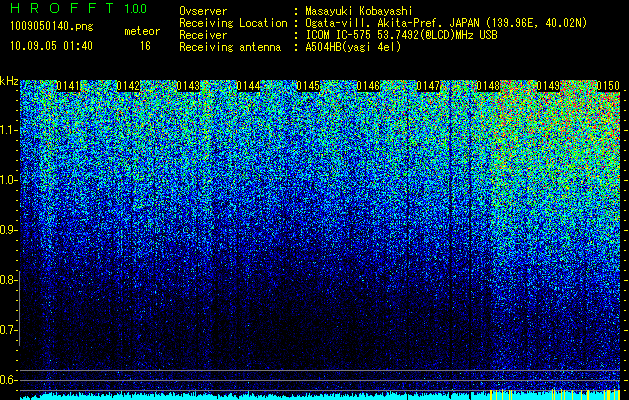The width and height of the screenshot is (629, 400).
Task: Click the A504HB(yagi 4el) antenna text
Action: point(353,47)
